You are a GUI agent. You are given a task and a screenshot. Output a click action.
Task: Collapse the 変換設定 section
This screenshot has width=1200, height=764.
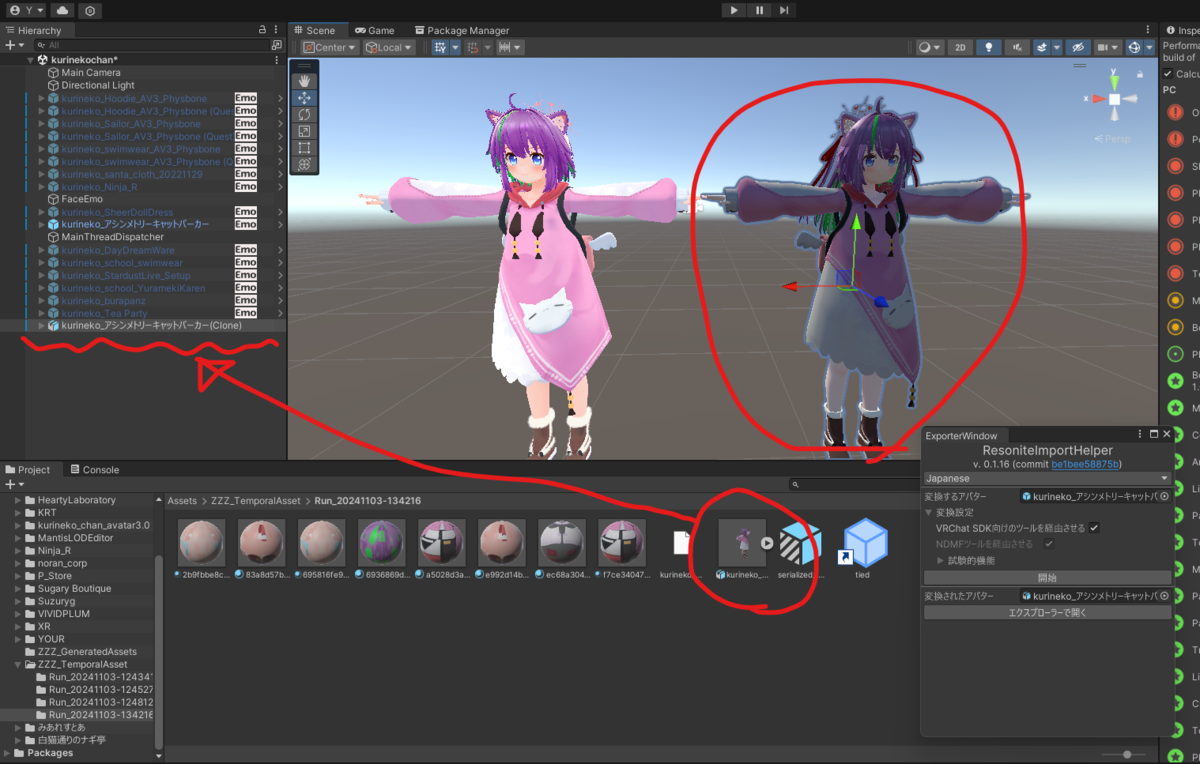coord(929,512)
